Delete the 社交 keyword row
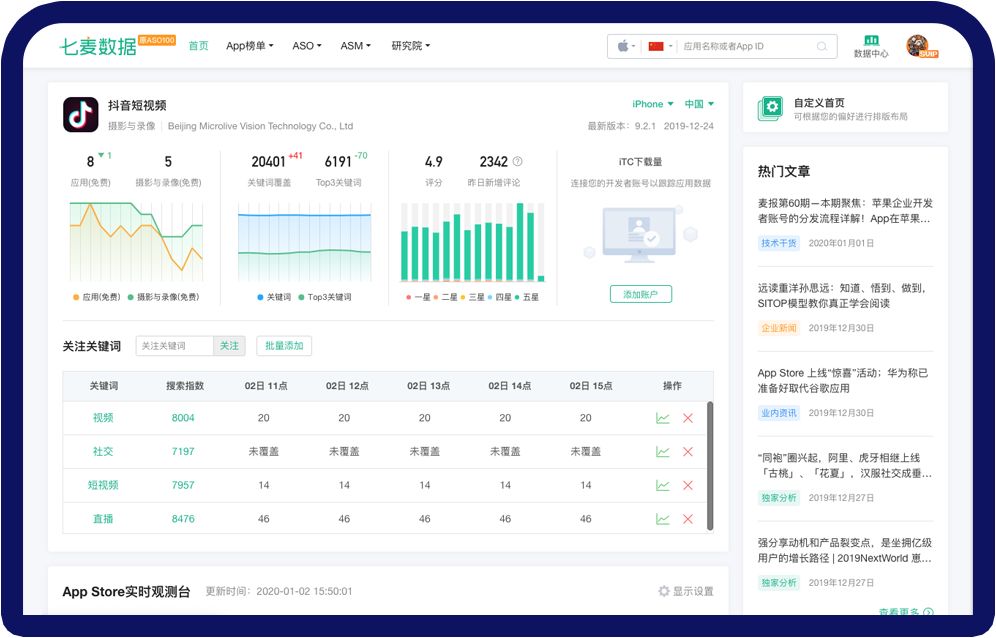The image size is (996, 638). pyautogui.click(x=687, y=452)
